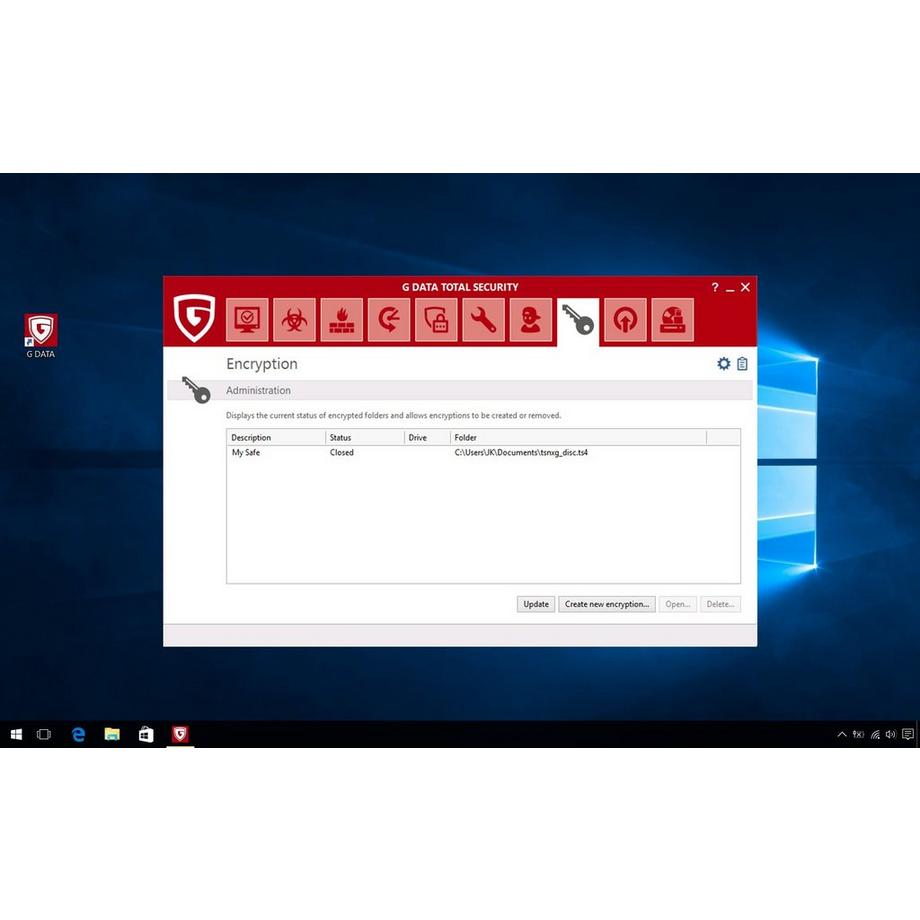Select the Encryption key tab
The image size is (920, 920).
pyautogui.click(x=577, y=319)
